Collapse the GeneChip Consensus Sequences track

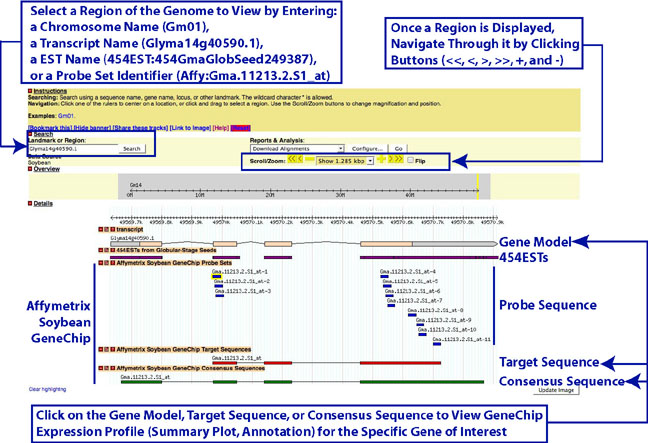click(100, 368)
